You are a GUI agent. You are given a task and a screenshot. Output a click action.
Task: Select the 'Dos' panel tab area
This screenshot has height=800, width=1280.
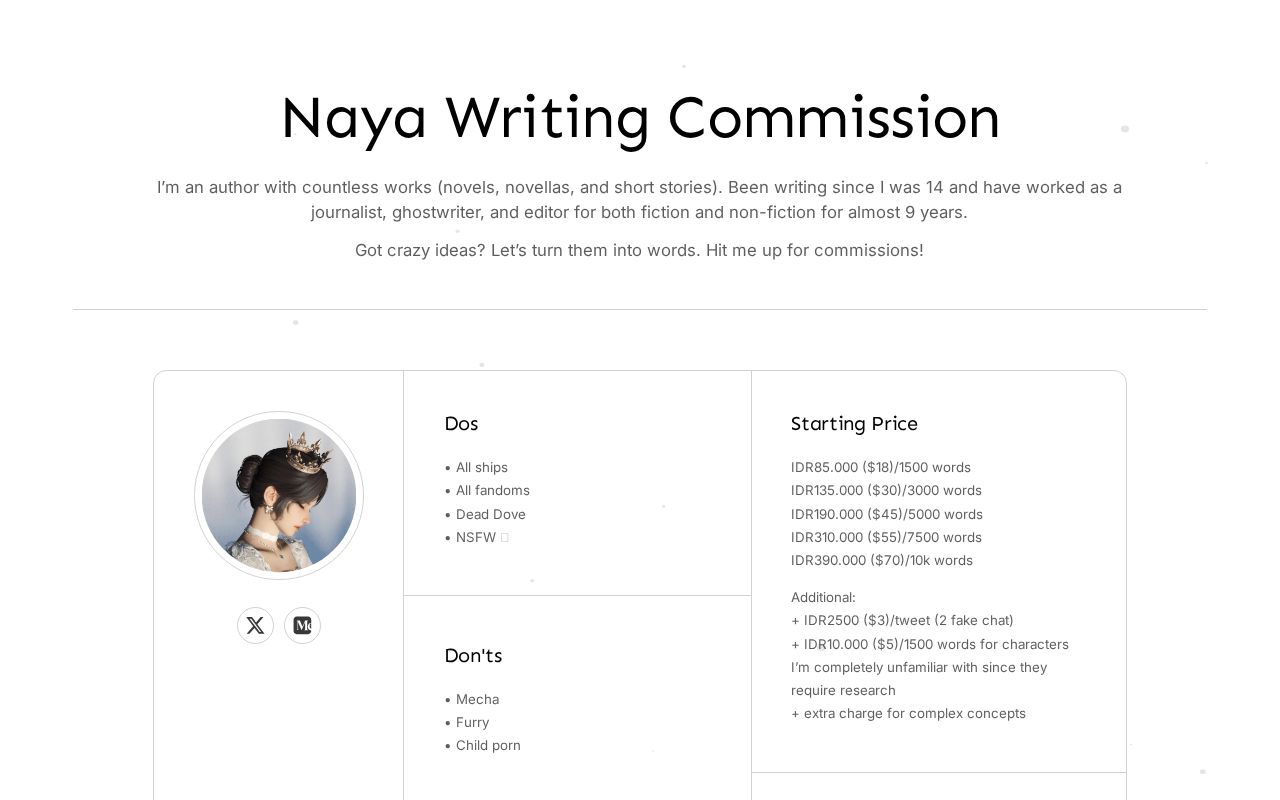[x=577, y=483]
